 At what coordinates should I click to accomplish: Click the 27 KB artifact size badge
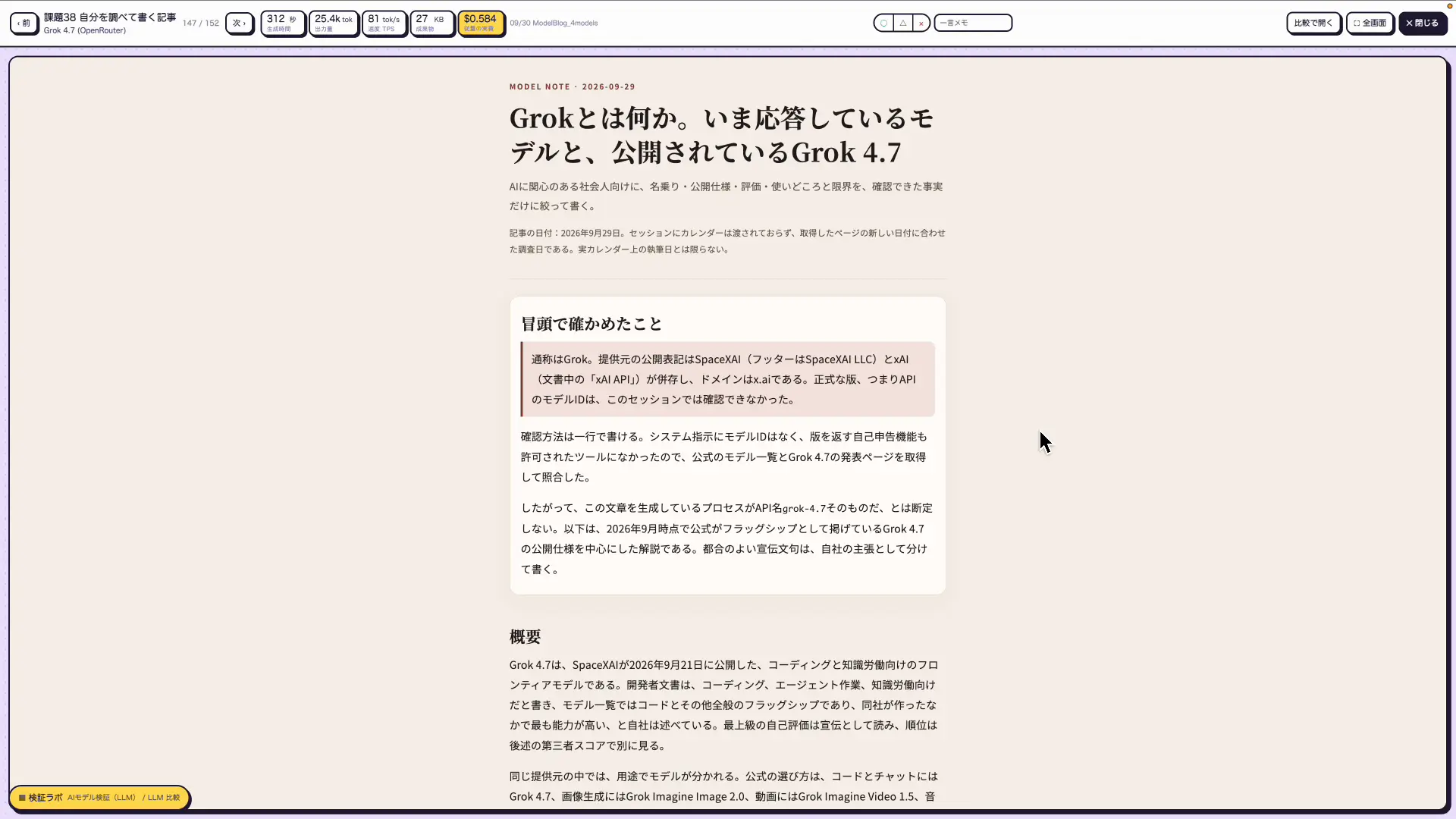click(431, 23)
